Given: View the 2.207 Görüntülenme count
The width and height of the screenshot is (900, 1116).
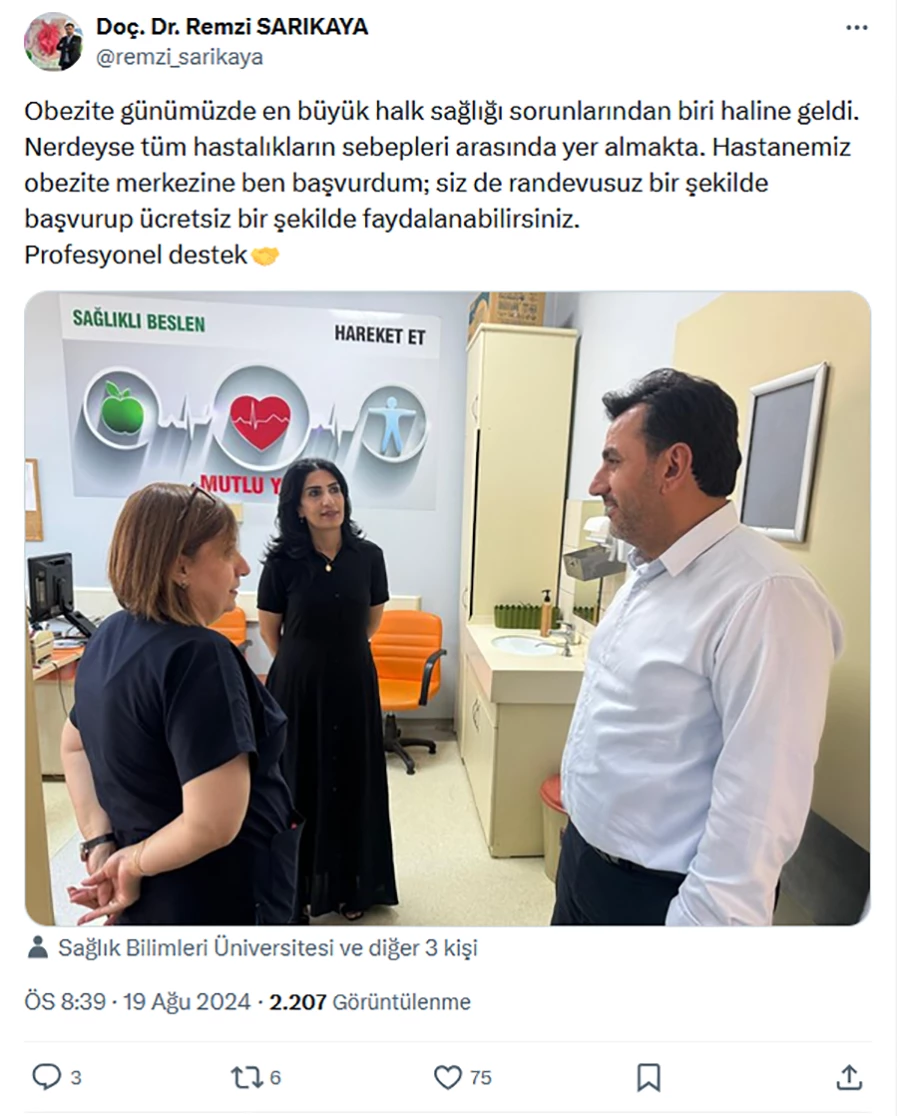Looking at the screenshot, I should 370,1002.
